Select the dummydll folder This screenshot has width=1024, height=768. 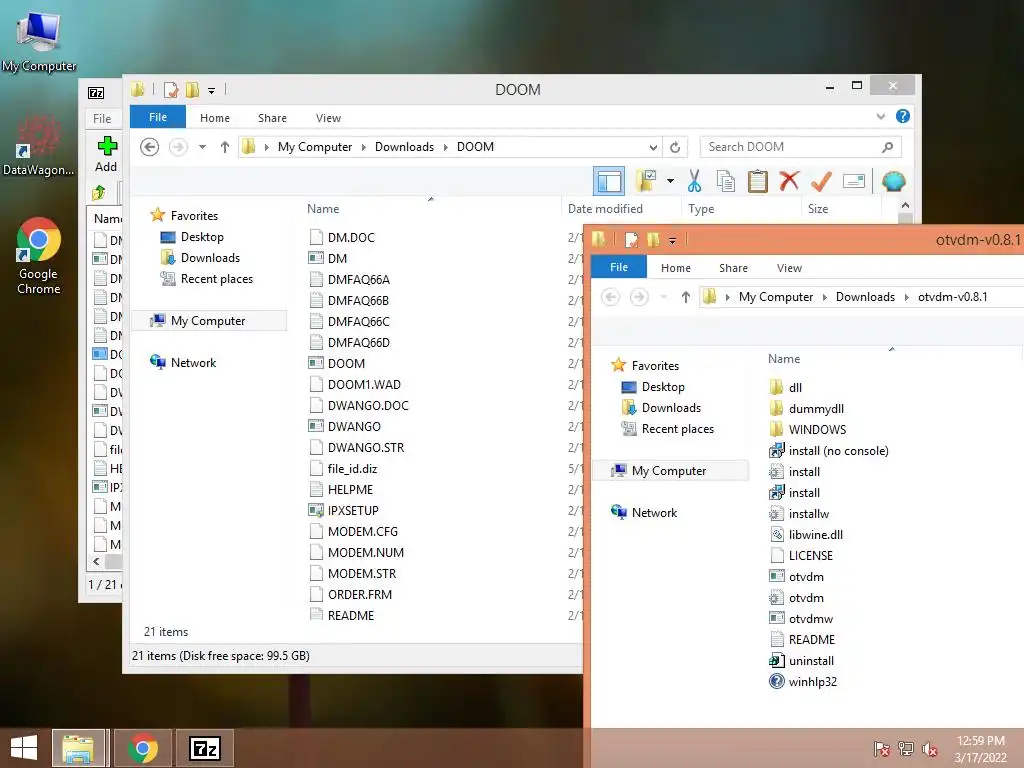816,409
